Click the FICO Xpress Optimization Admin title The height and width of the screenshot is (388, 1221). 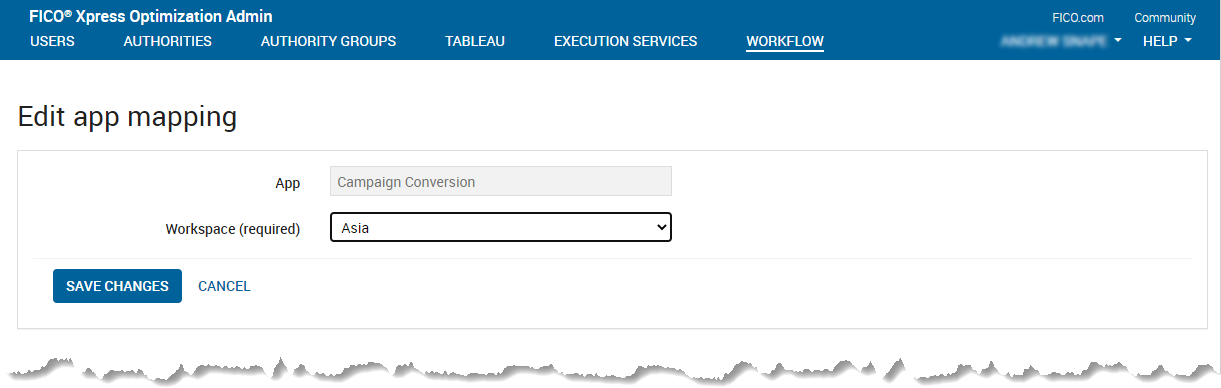(x=151, y=17)
